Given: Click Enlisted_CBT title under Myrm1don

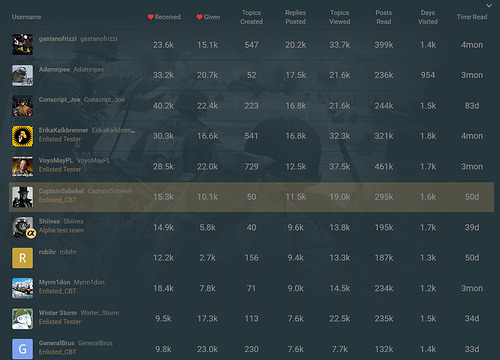Looking at the screenshot, I should click(x=57, y=291).
